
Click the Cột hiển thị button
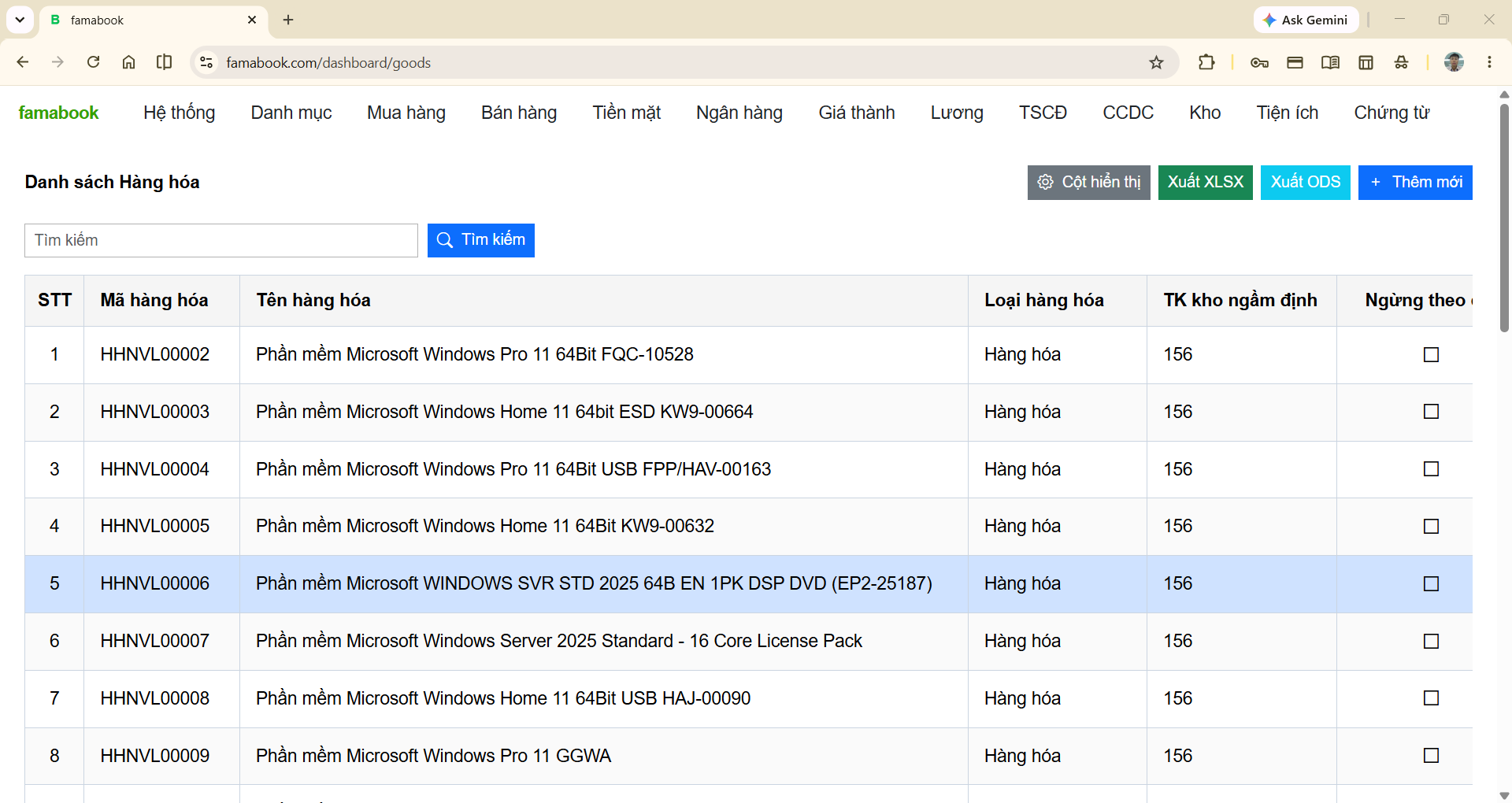pos(1089,183)
